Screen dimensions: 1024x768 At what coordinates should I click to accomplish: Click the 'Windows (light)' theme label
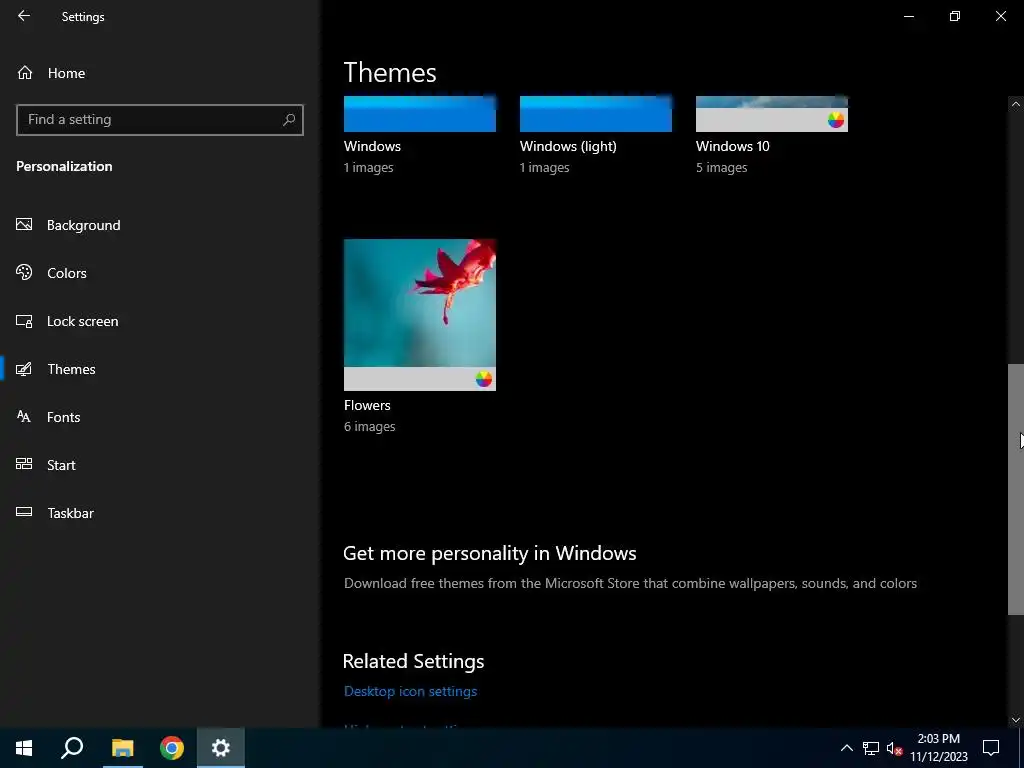pos(568,146)
